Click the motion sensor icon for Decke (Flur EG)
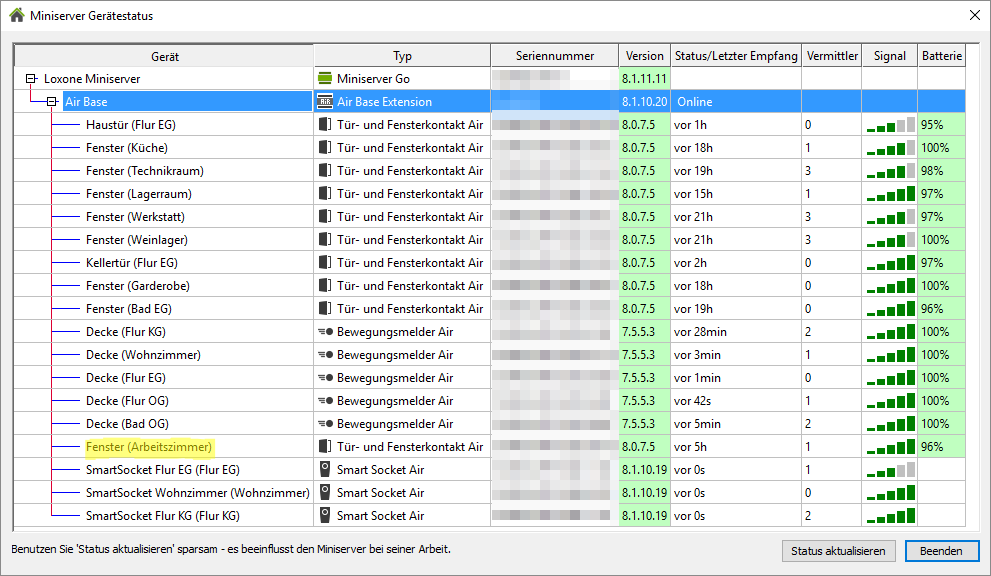Image resolution: width=991 pixels, height=576 pixels. tap(325, 377)
